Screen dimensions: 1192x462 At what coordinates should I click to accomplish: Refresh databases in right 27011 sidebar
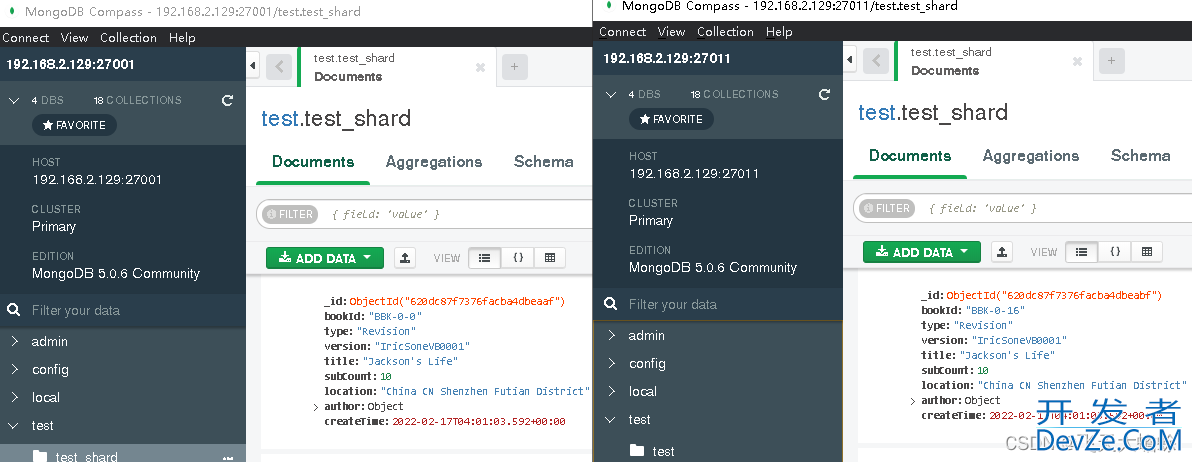[824, 94]
